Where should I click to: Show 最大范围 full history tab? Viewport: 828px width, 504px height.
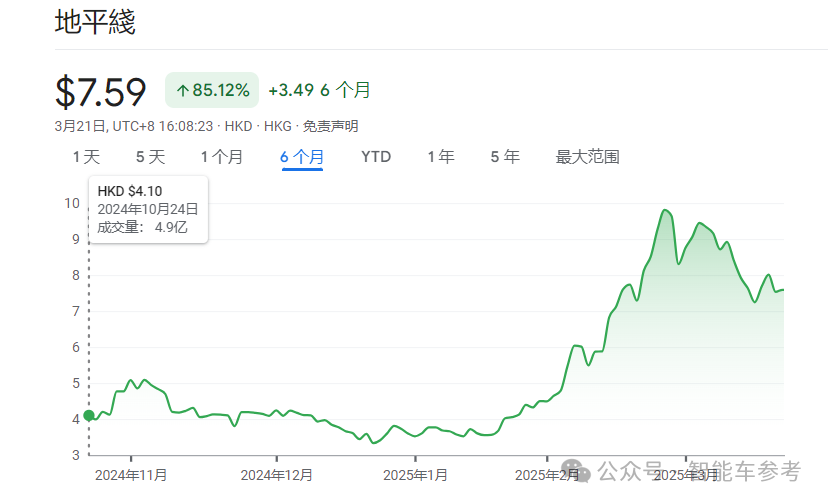click(x=587, y=157)
